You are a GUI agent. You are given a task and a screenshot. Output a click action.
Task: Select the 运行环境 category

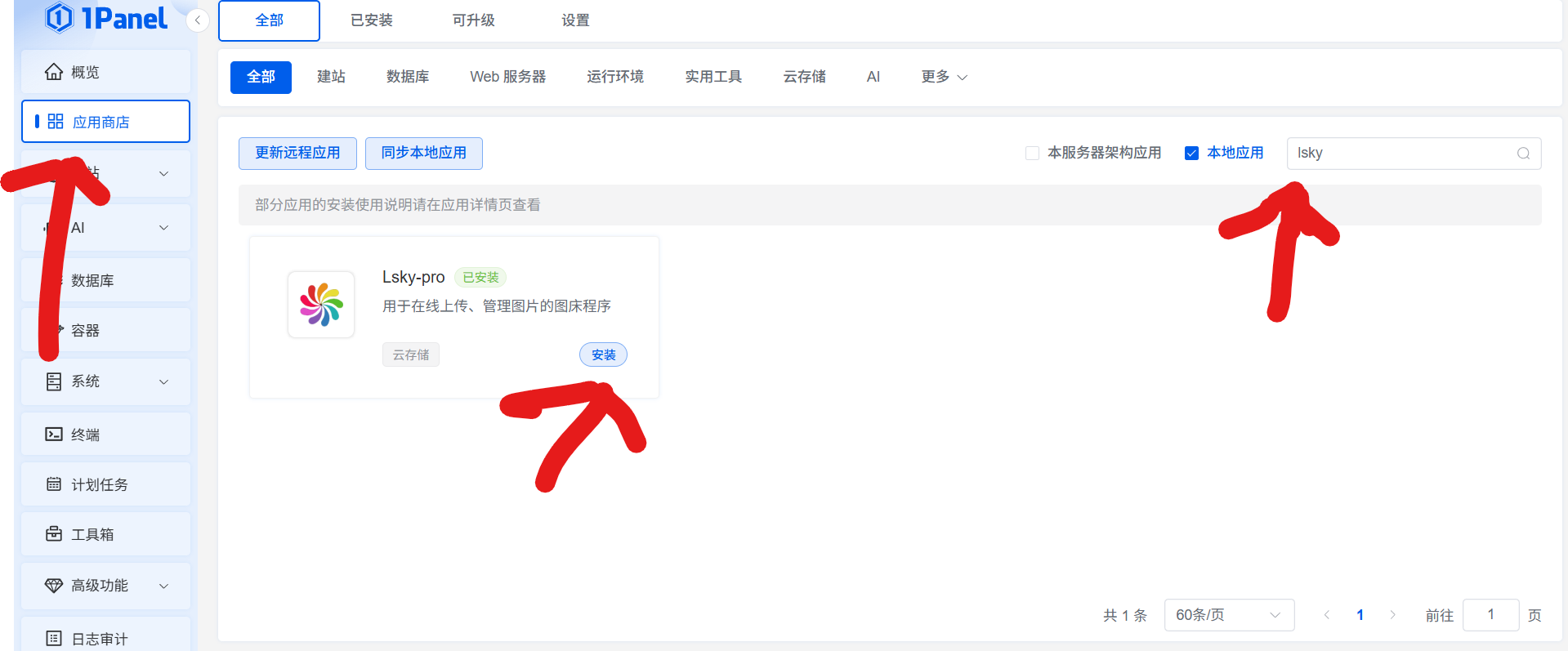615,77
